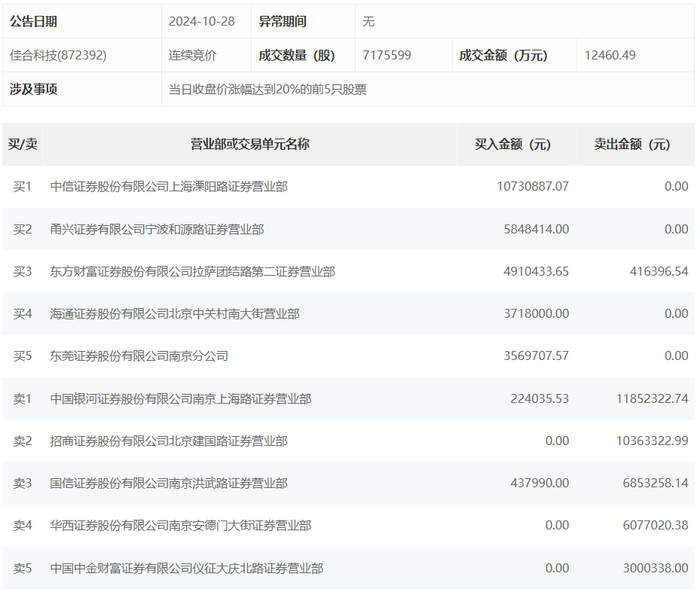This screenshot has height=595, width=700.
Task: Click the 无 value beside 异常期间
Action: 369,21
